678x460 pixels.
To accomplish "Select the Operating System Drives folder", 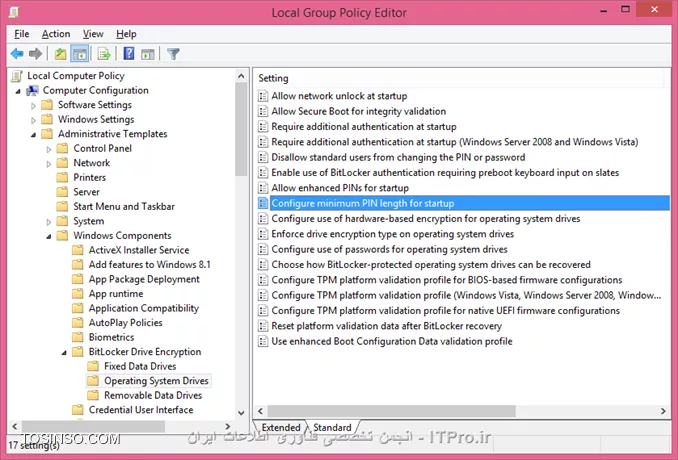I will [x=156, y=381].
